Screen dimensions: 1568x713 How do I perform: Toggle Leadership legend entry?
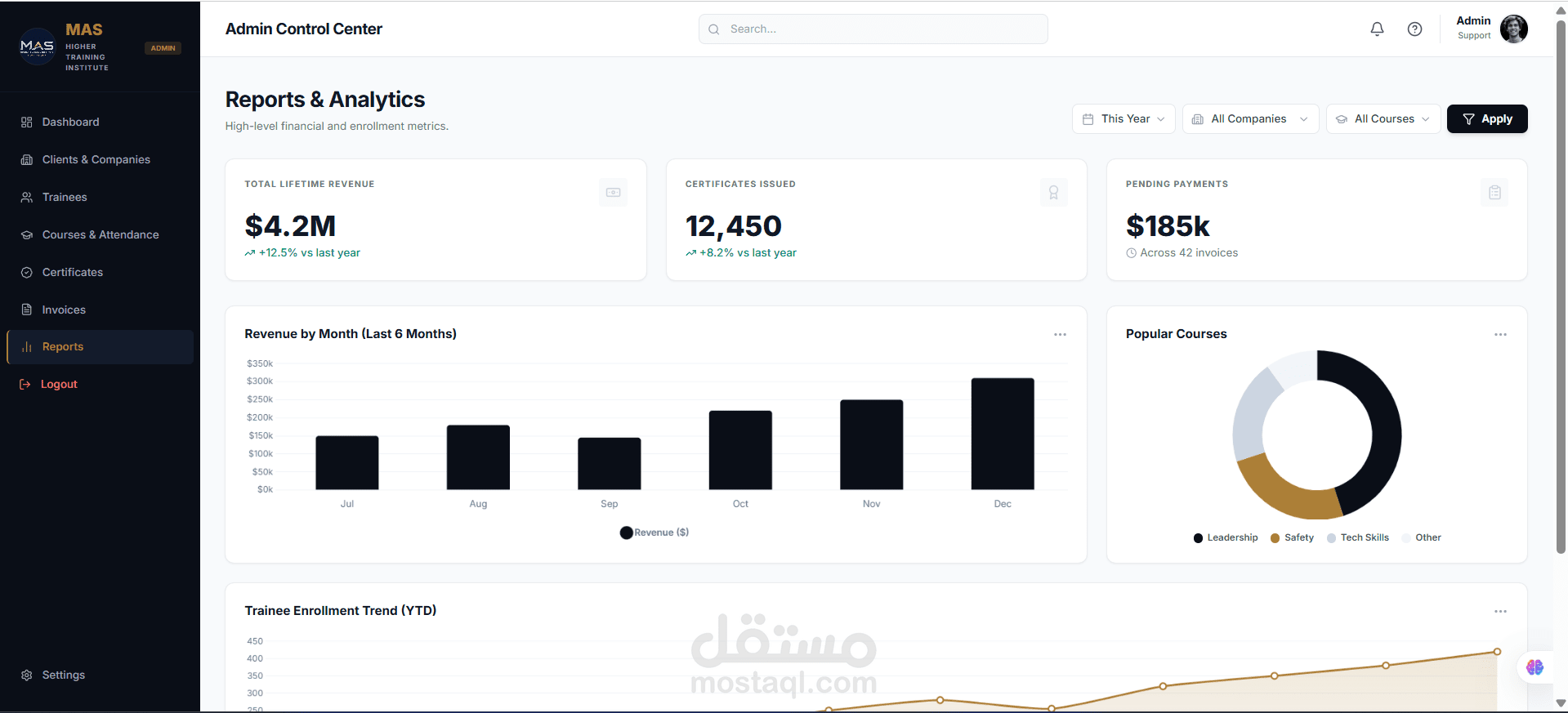1226,537
